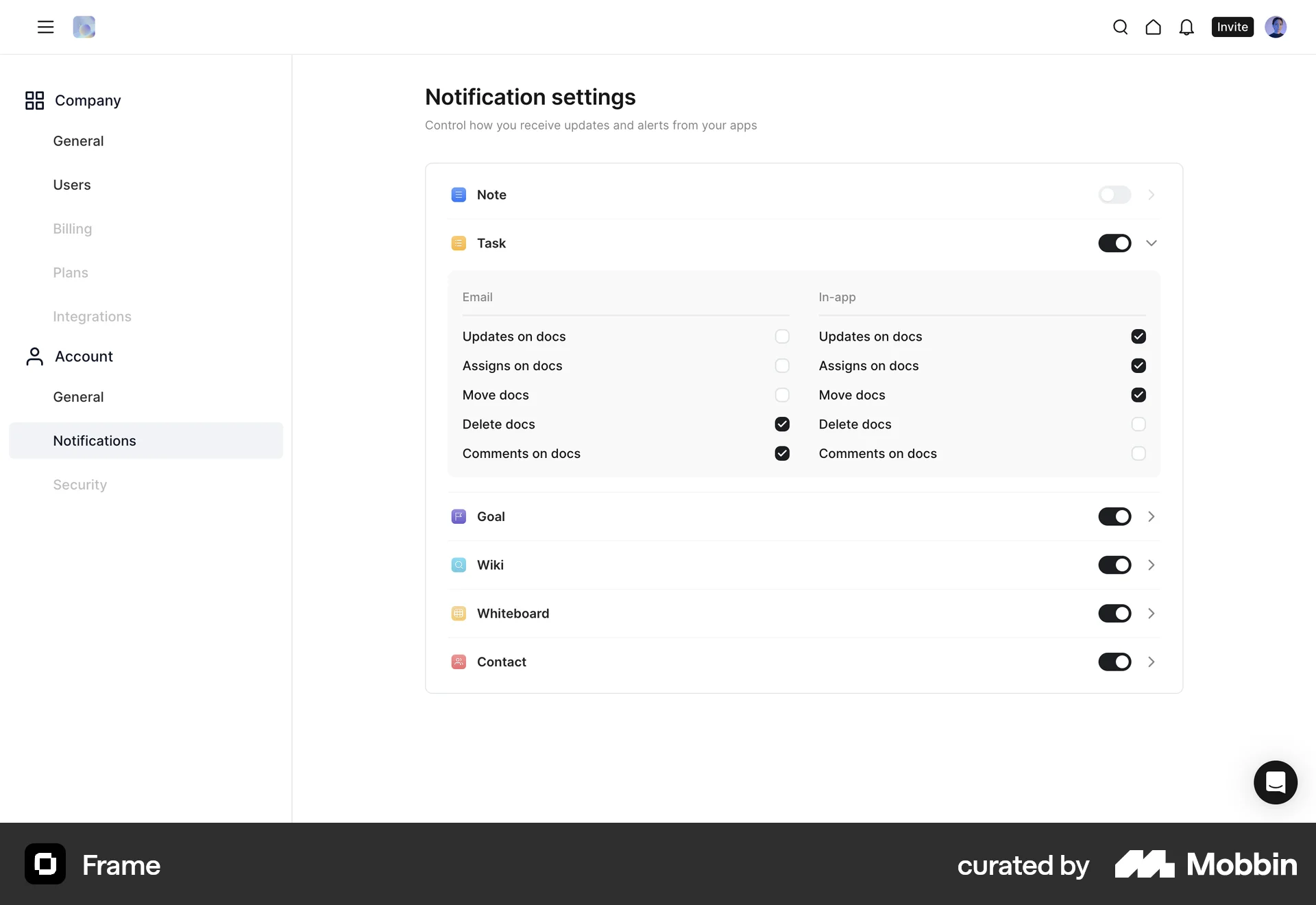Click the Invite button

pyautogui.click(x=1232, y=27)
